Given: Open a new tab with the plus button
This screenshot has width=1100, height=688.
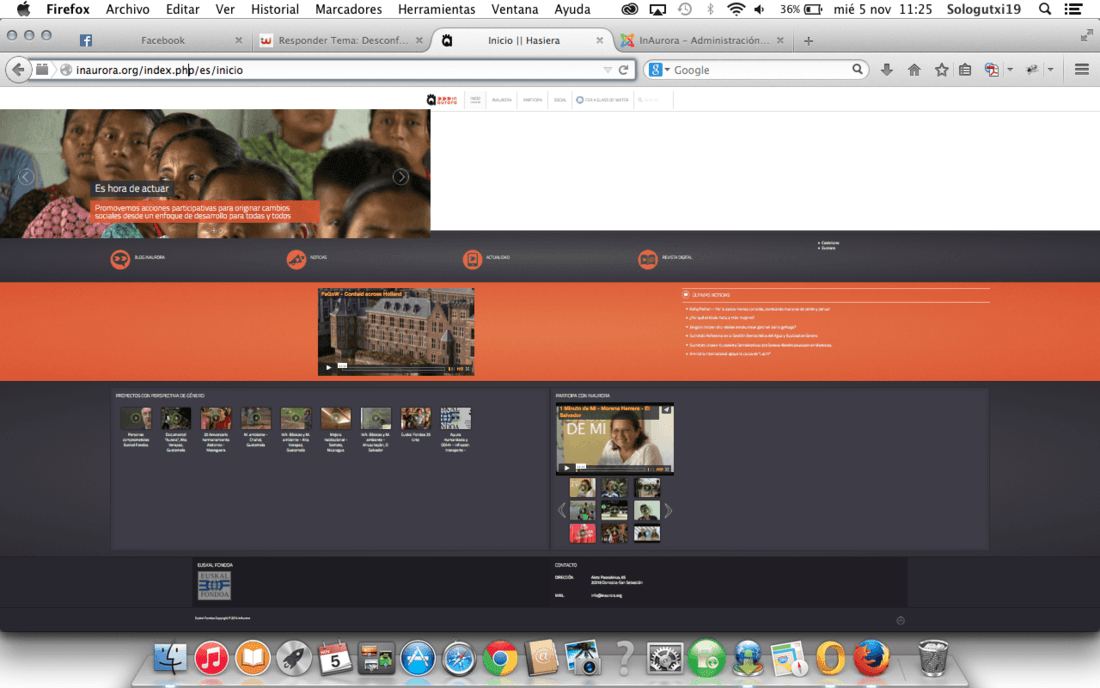Looking at the screenshot, I should (808, 41).
